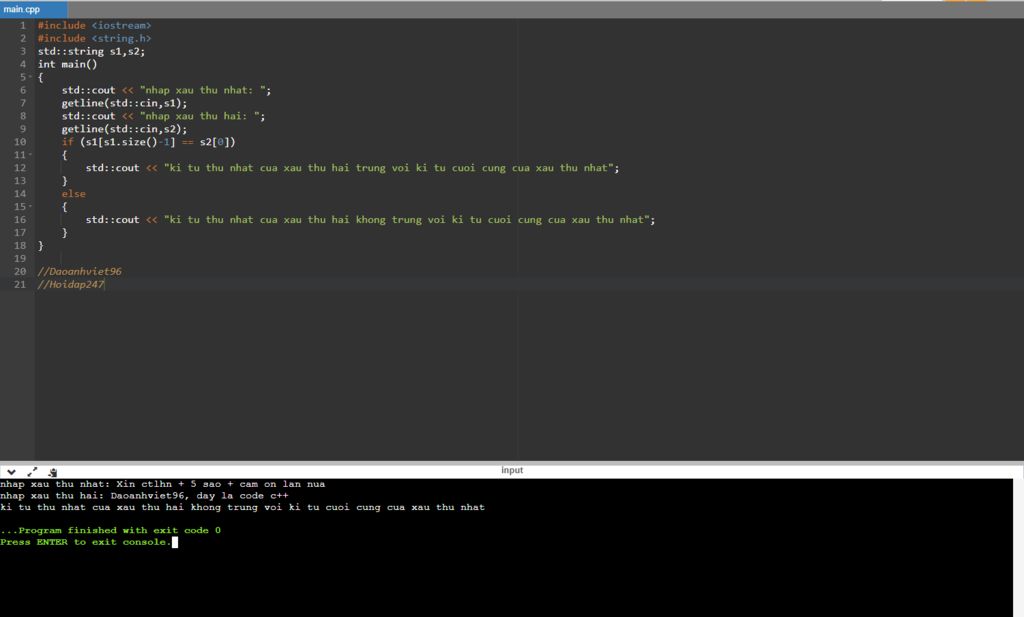Click the '#include <string.h>' line
1024x617 pixels.
click(x=94, y=39)
